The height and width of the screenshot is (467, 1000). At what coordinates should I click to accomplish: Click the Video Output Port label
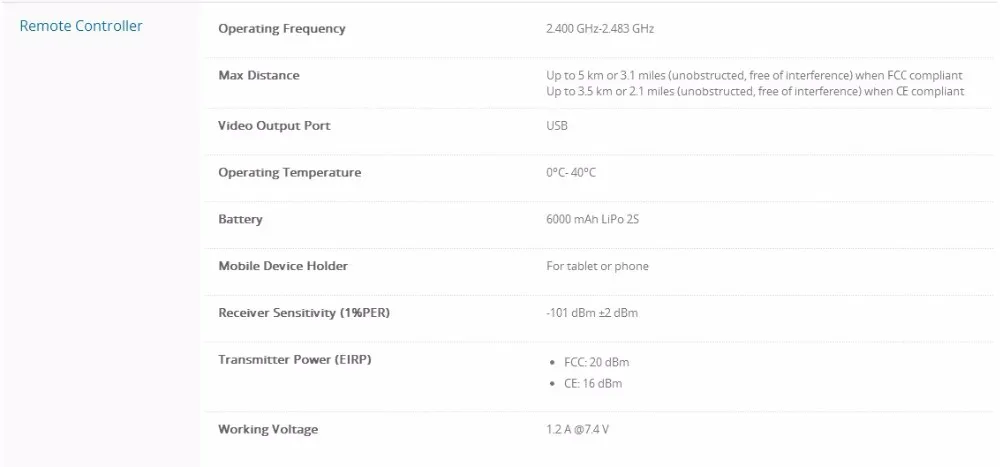pos(274,126)
